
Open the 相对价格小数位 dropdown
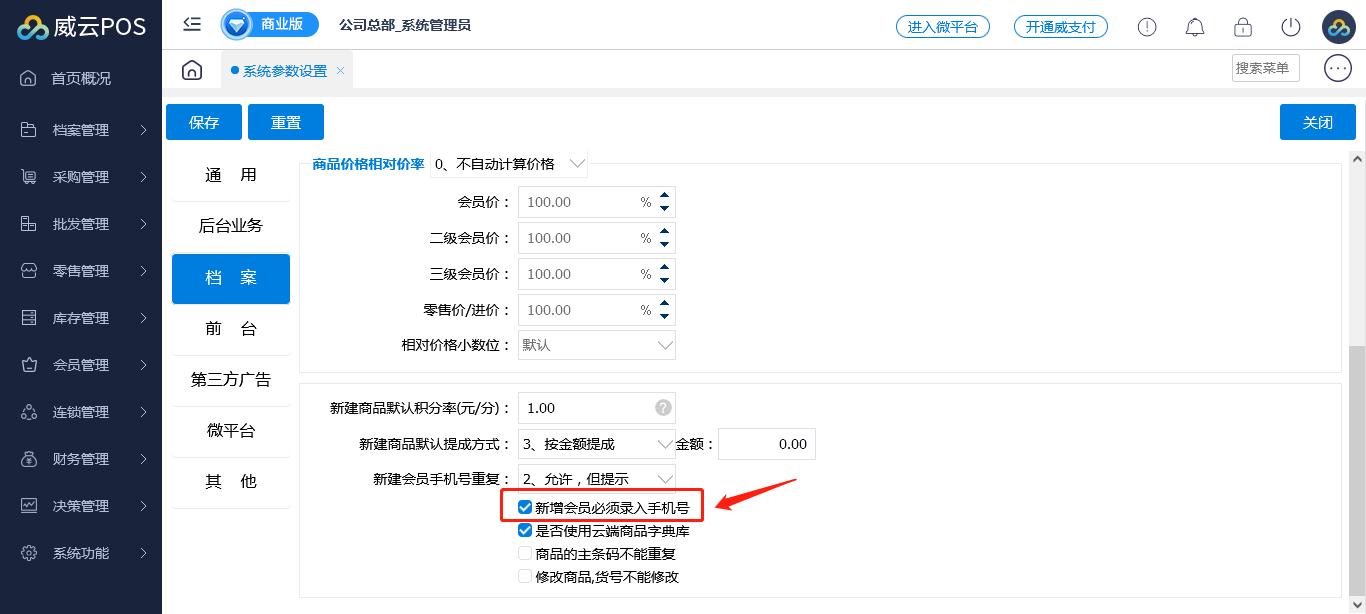click(x=596, y=345)
